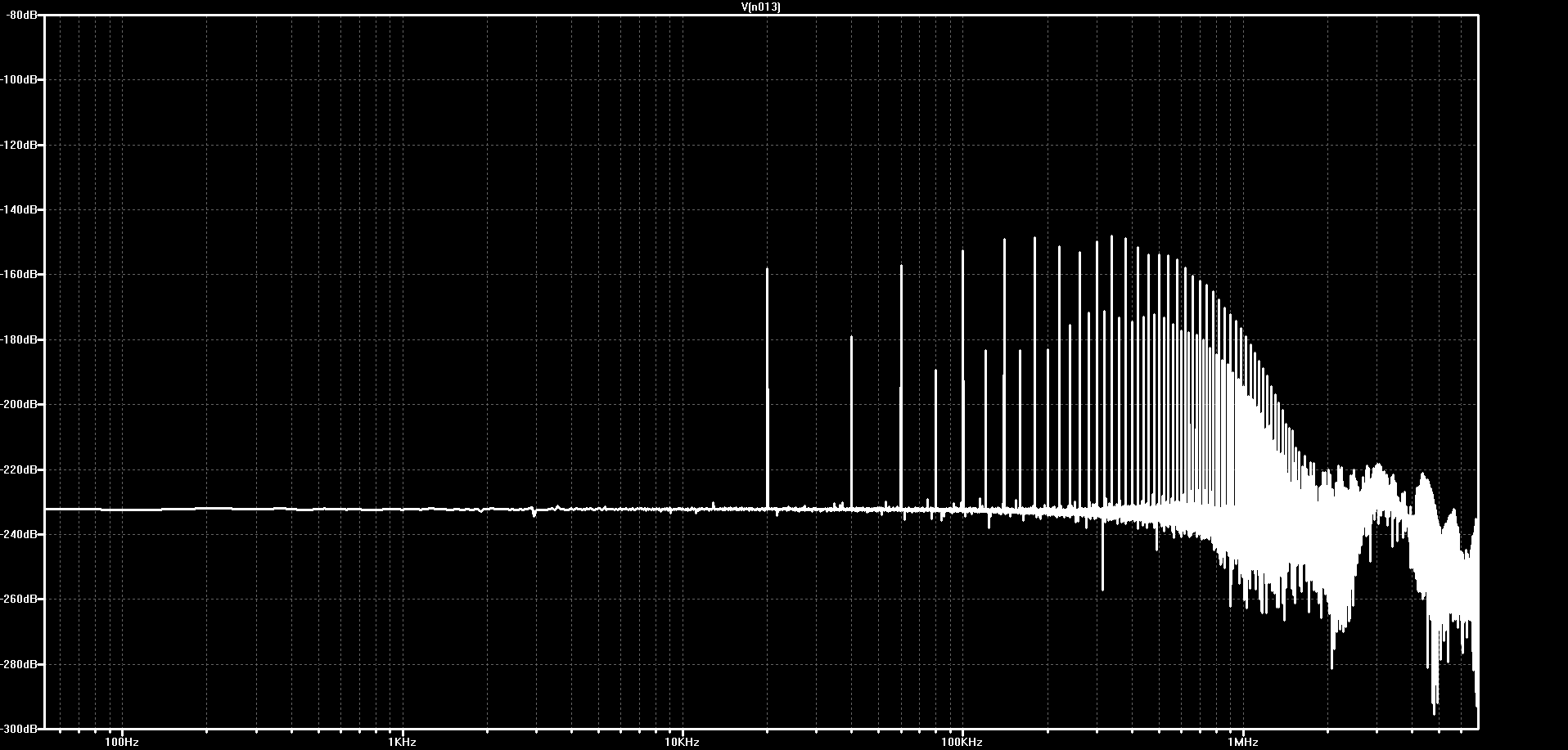Click the -300dB vertical axis label
Screen dimensions: 1568x750
click(19, 728)
